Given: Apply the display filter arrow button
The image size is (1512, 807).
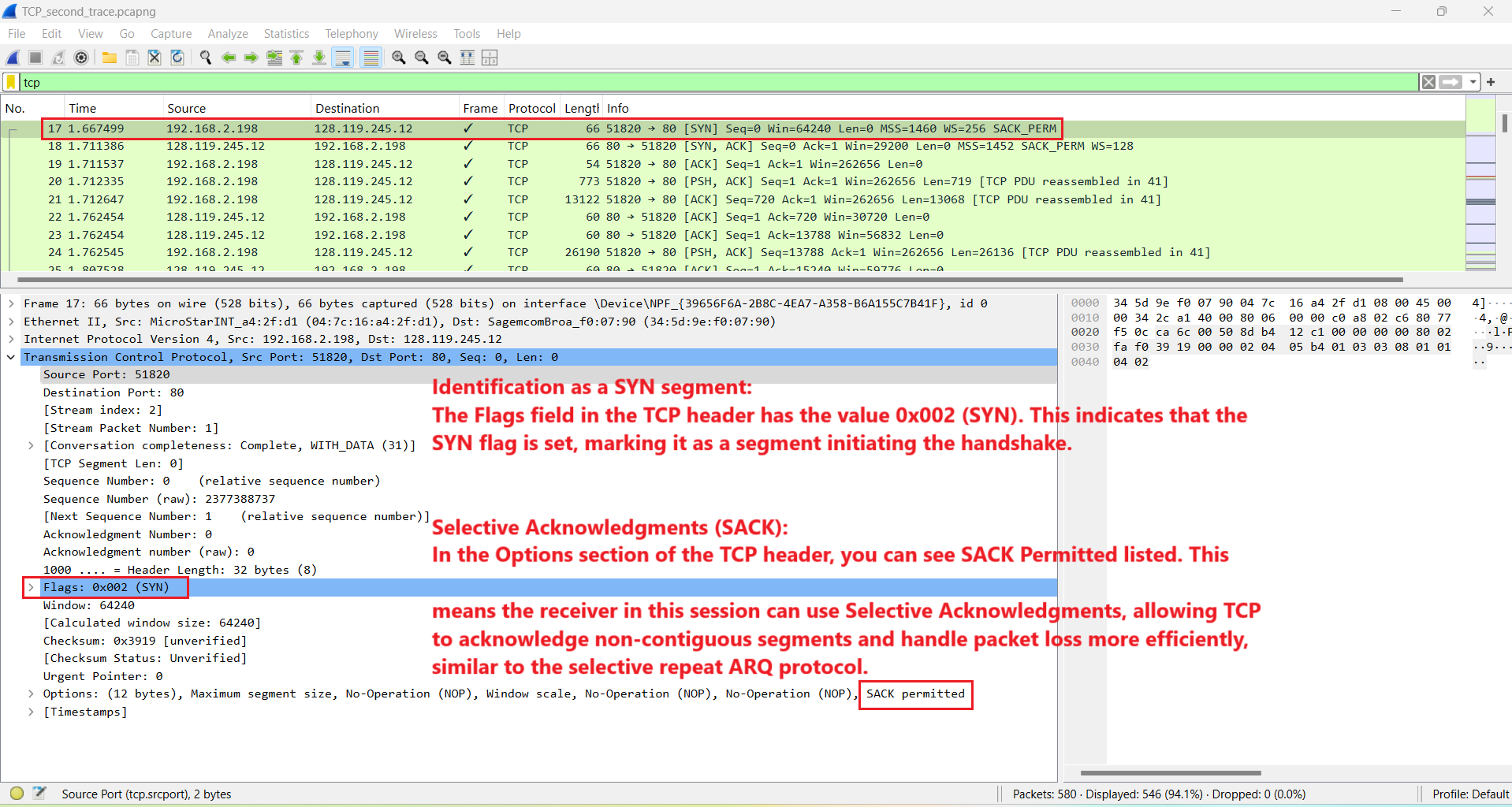Looking at the screenshot, I should click(x=1451, y=82).
